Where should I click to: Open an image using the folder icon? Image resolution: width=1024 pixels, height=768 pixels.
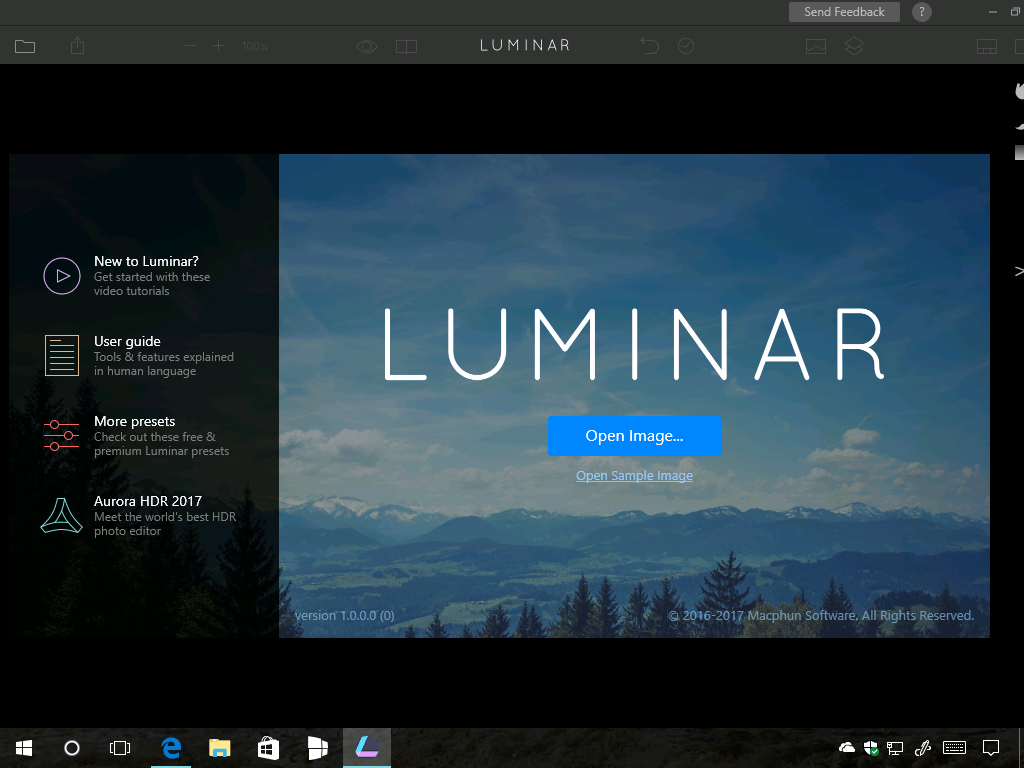point(25,46)
